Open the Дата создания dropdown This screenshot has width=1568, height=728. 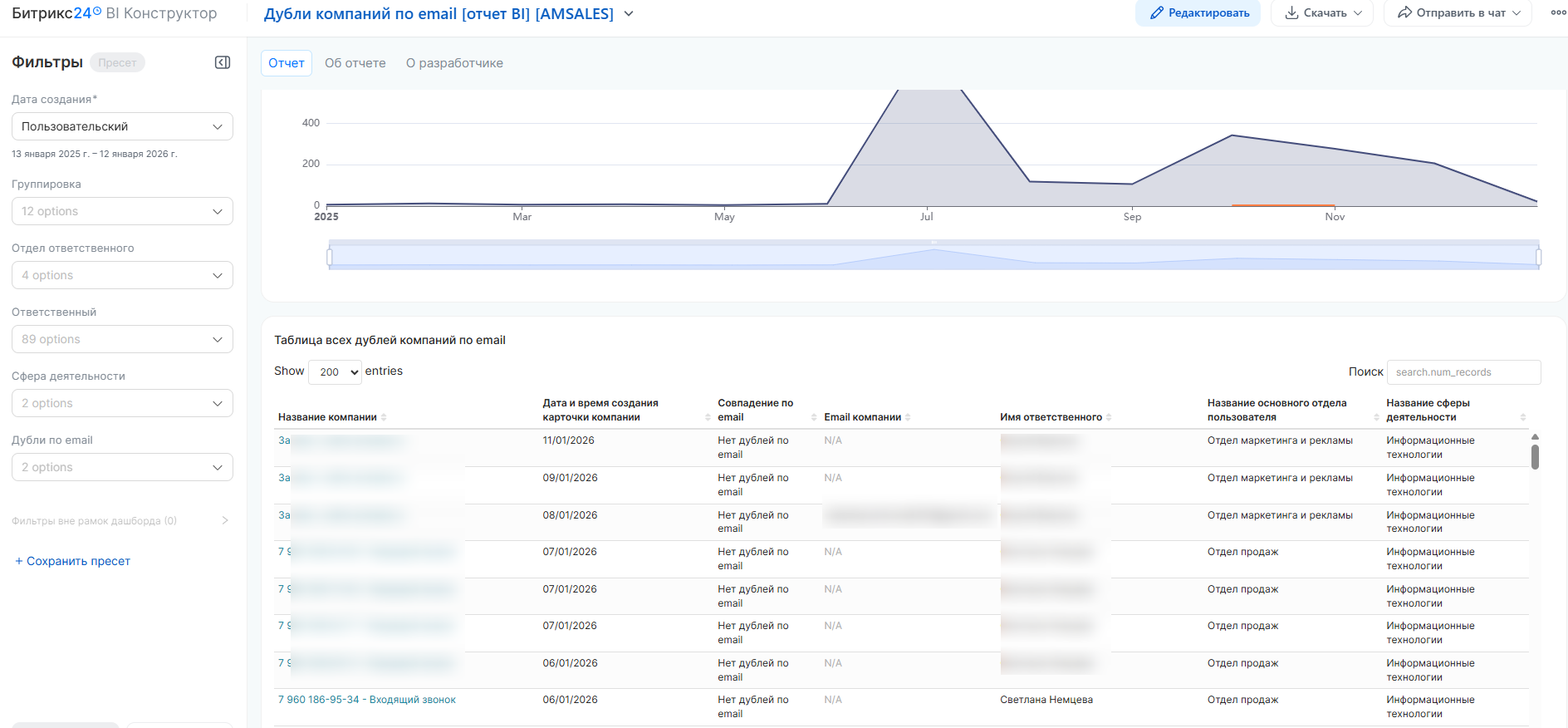click(122, 126)
